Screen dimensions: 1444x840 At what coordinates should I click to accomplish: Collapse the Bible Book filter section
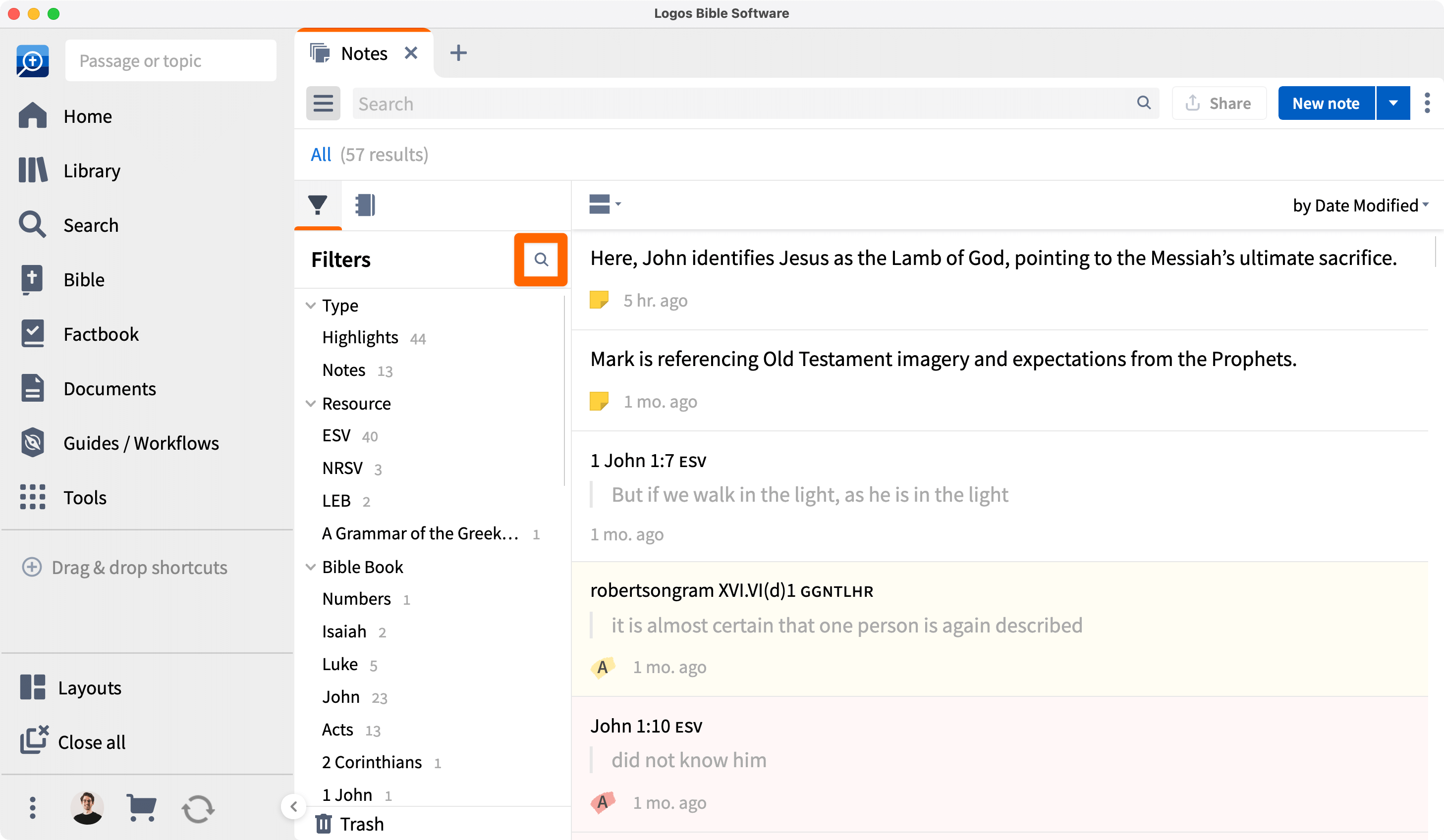[311, 567]
